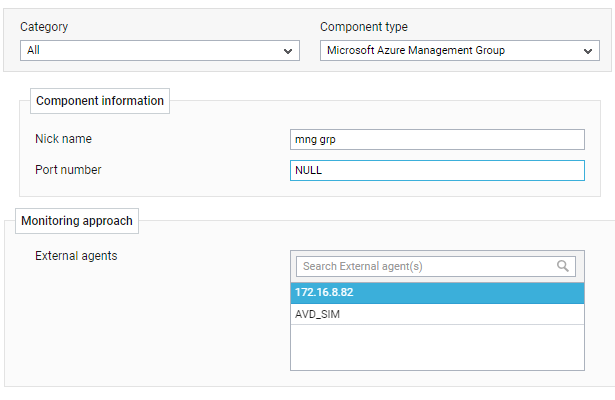Select the 172.16.8.82 external agent

tap(437, 293)
